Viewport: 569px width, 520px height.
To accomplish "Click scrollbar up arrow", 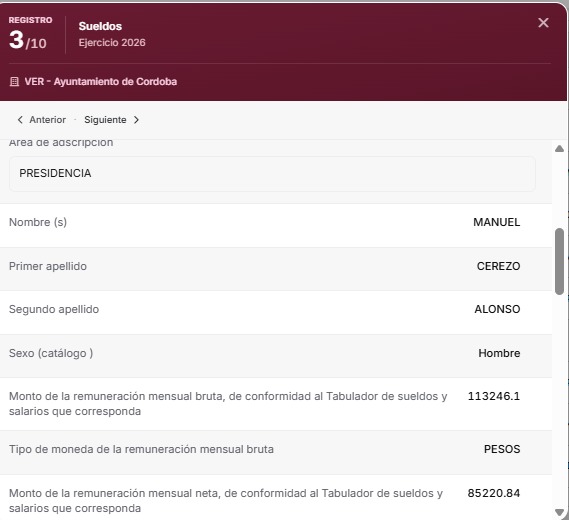I will 559,148.
